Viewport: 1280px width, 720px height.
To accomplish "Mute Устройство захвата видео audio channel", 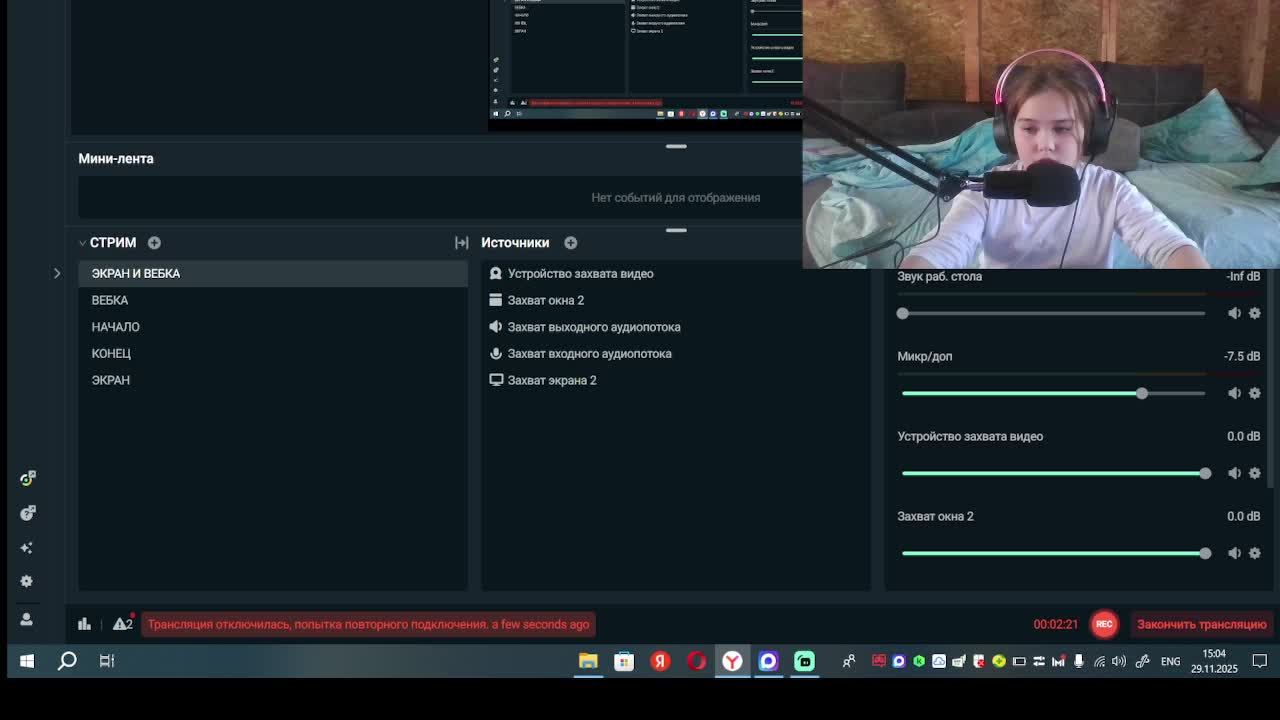I will click(1234, 473).
